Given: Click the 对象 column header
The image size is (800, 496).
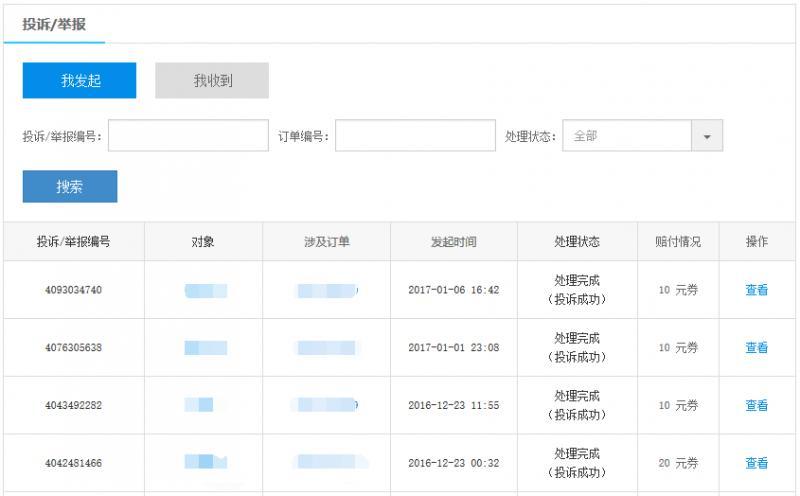Looking at the screenshot, I should point(203,241).
